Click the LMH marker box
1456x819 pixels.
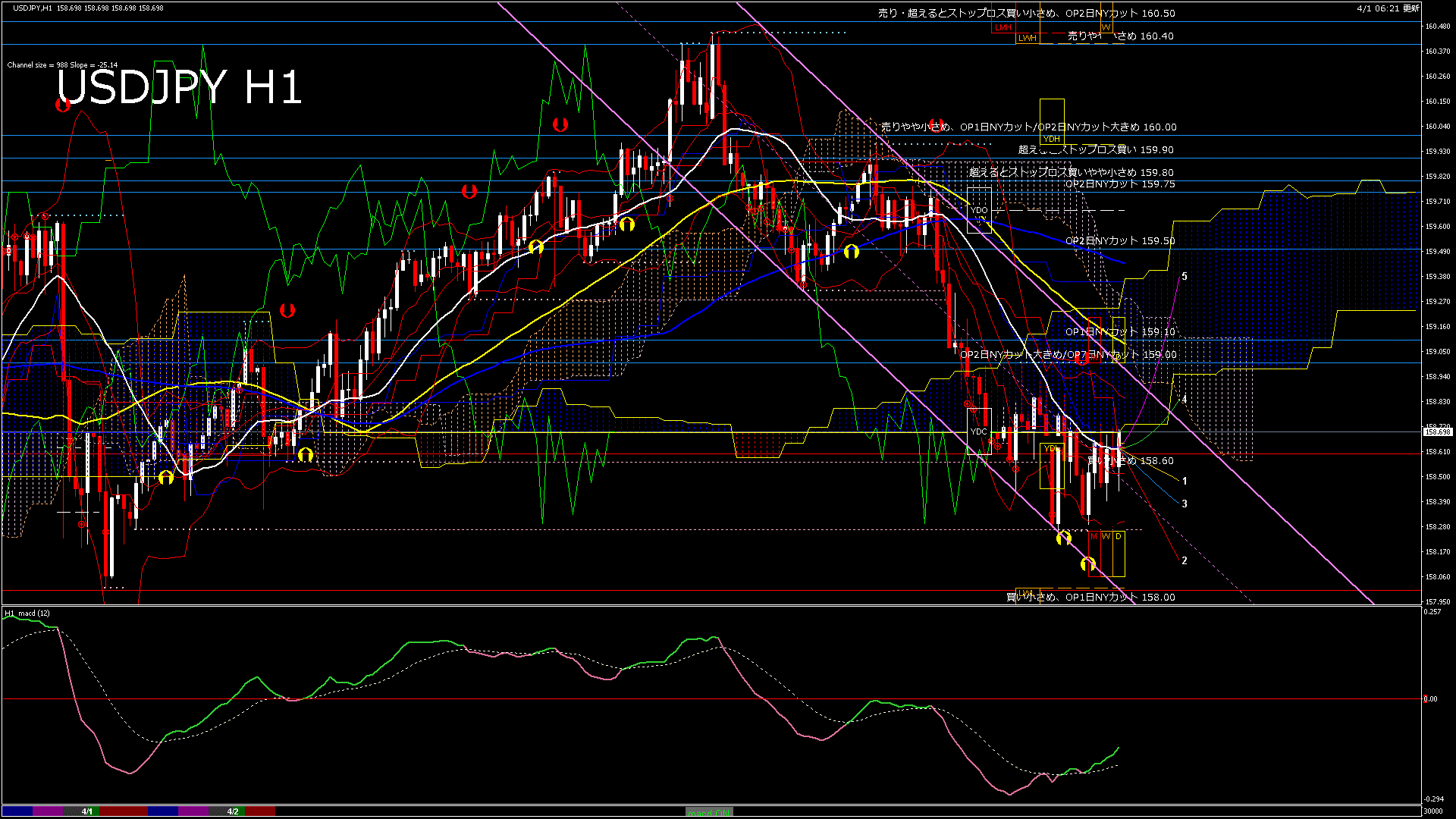(1003, 27)
